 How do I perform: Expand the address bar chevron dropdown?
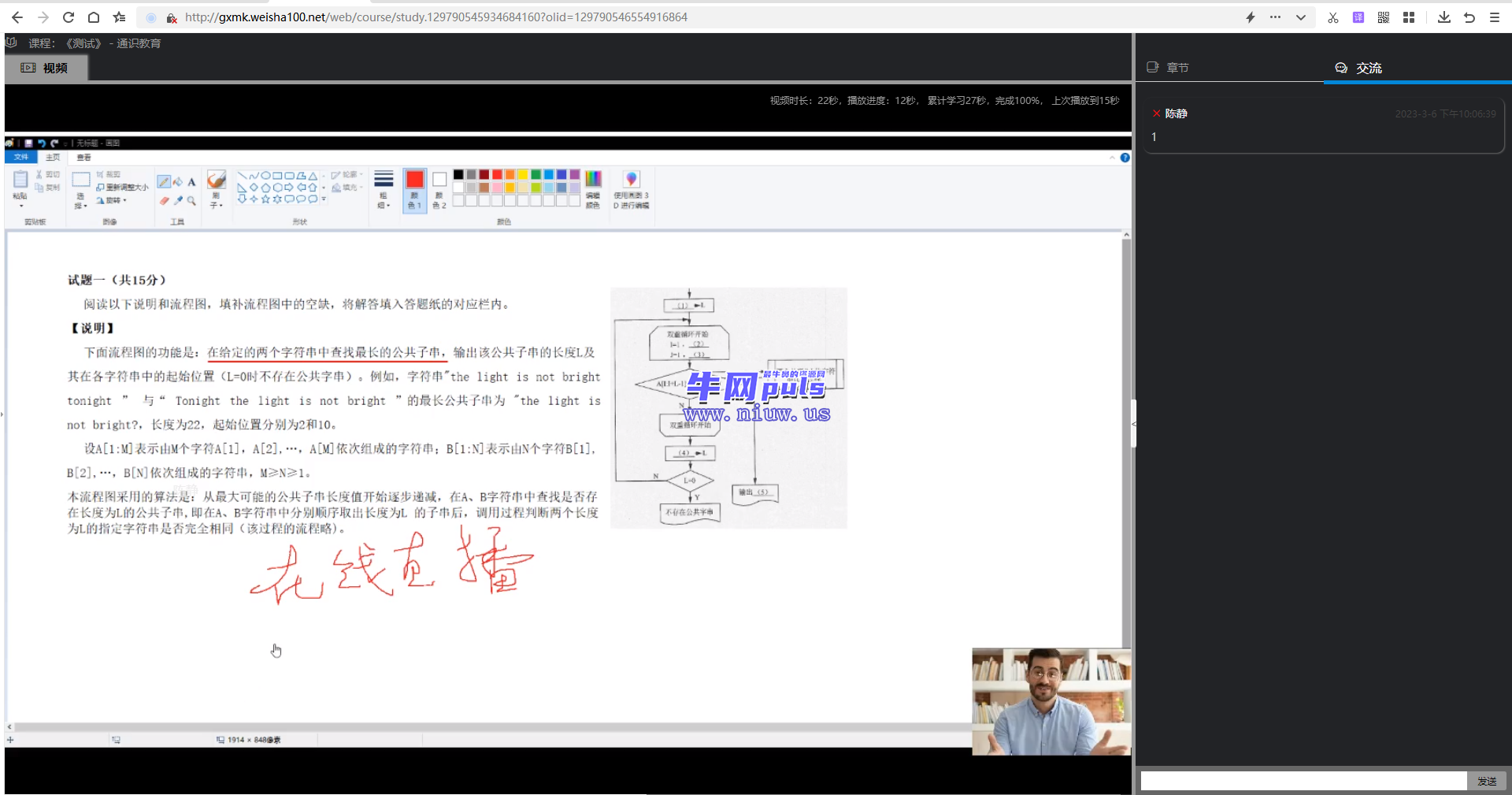(1300, 17)
